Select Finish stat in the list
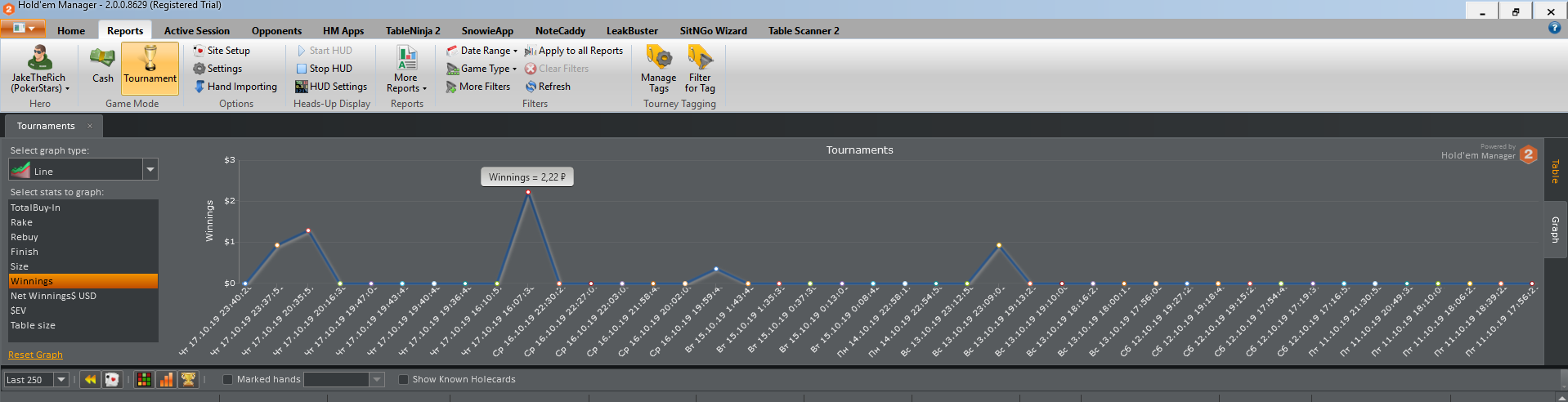Viewport: 1568px width, 402px height. 83,252
